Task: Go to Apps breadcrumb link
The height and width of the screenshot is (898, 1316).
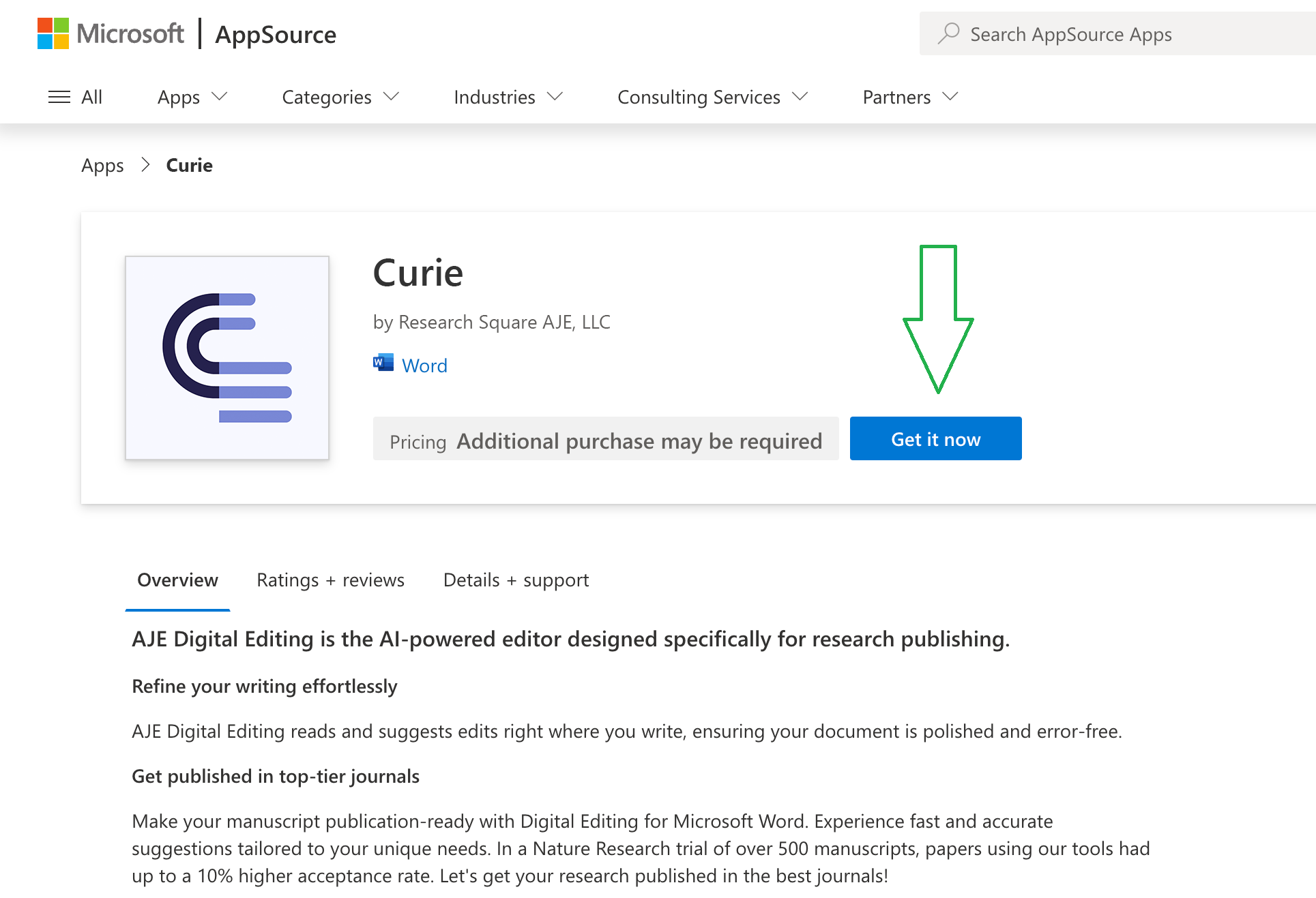Action: (102, 165)
